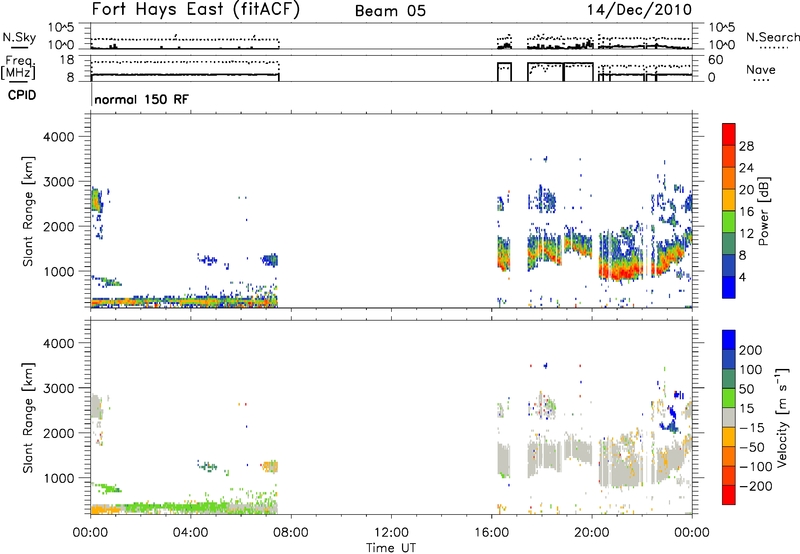Click the '4000' tick on the power panel
The image size is (800, 554).
click(x=59, y=137)
